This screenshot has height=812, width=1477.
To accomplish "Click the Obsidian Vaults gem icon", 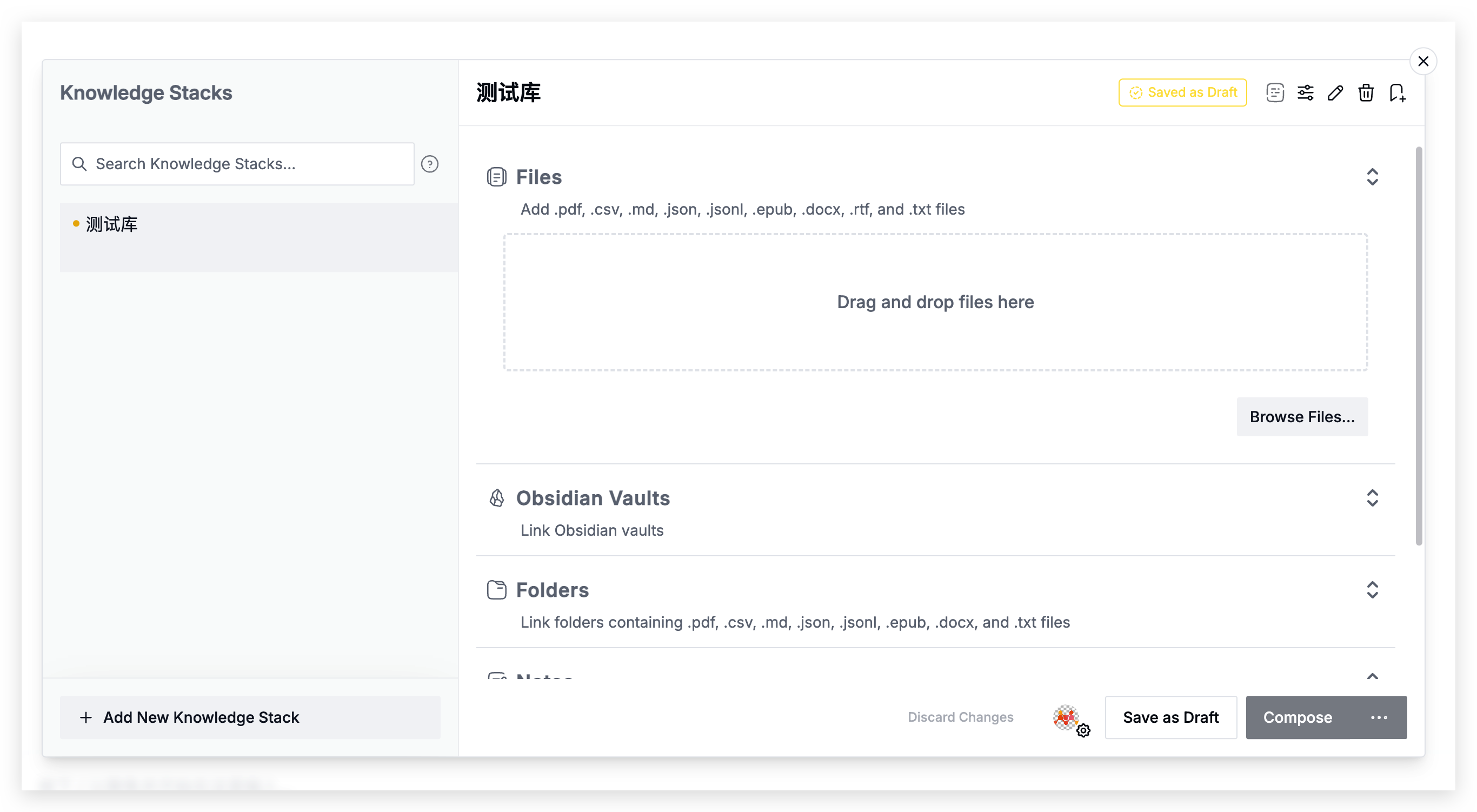I will point(496,498).
